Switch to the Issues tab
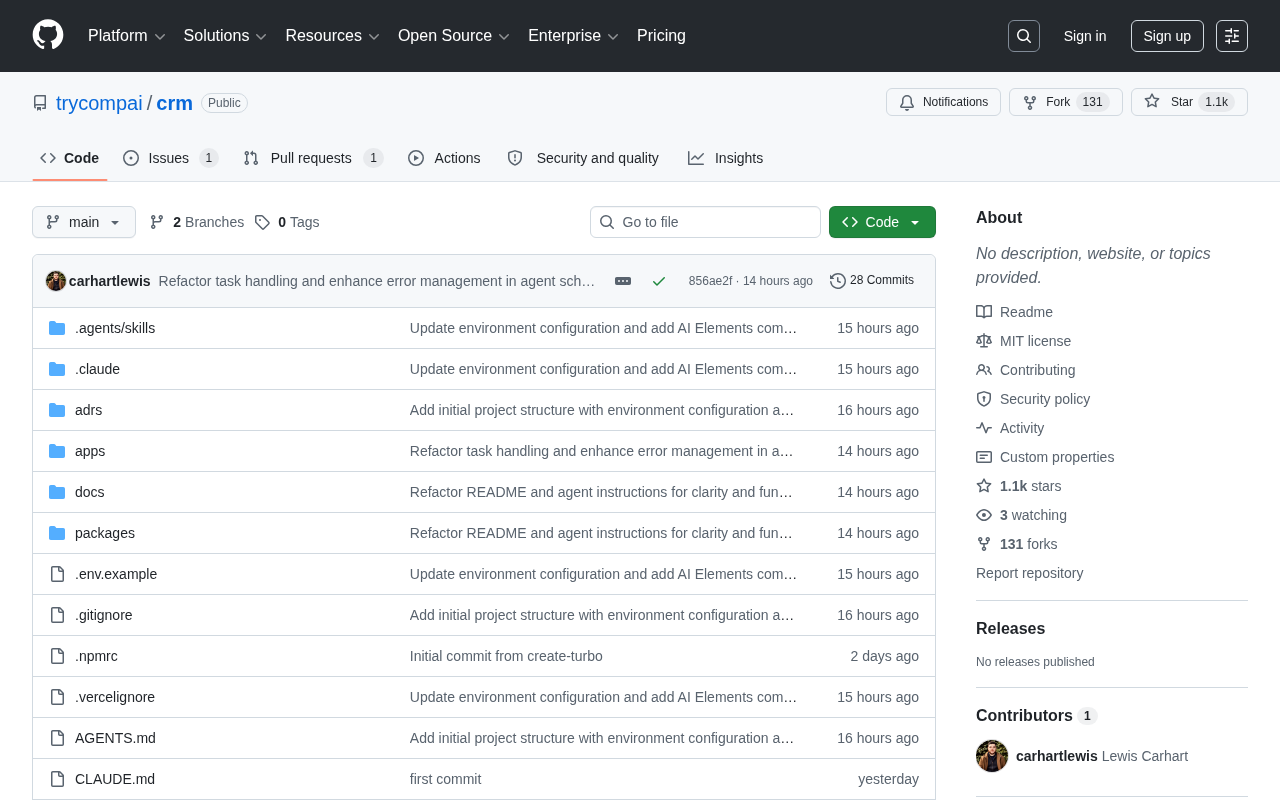This screenshot has height=800, width=1280. click(x=171, y=158)
